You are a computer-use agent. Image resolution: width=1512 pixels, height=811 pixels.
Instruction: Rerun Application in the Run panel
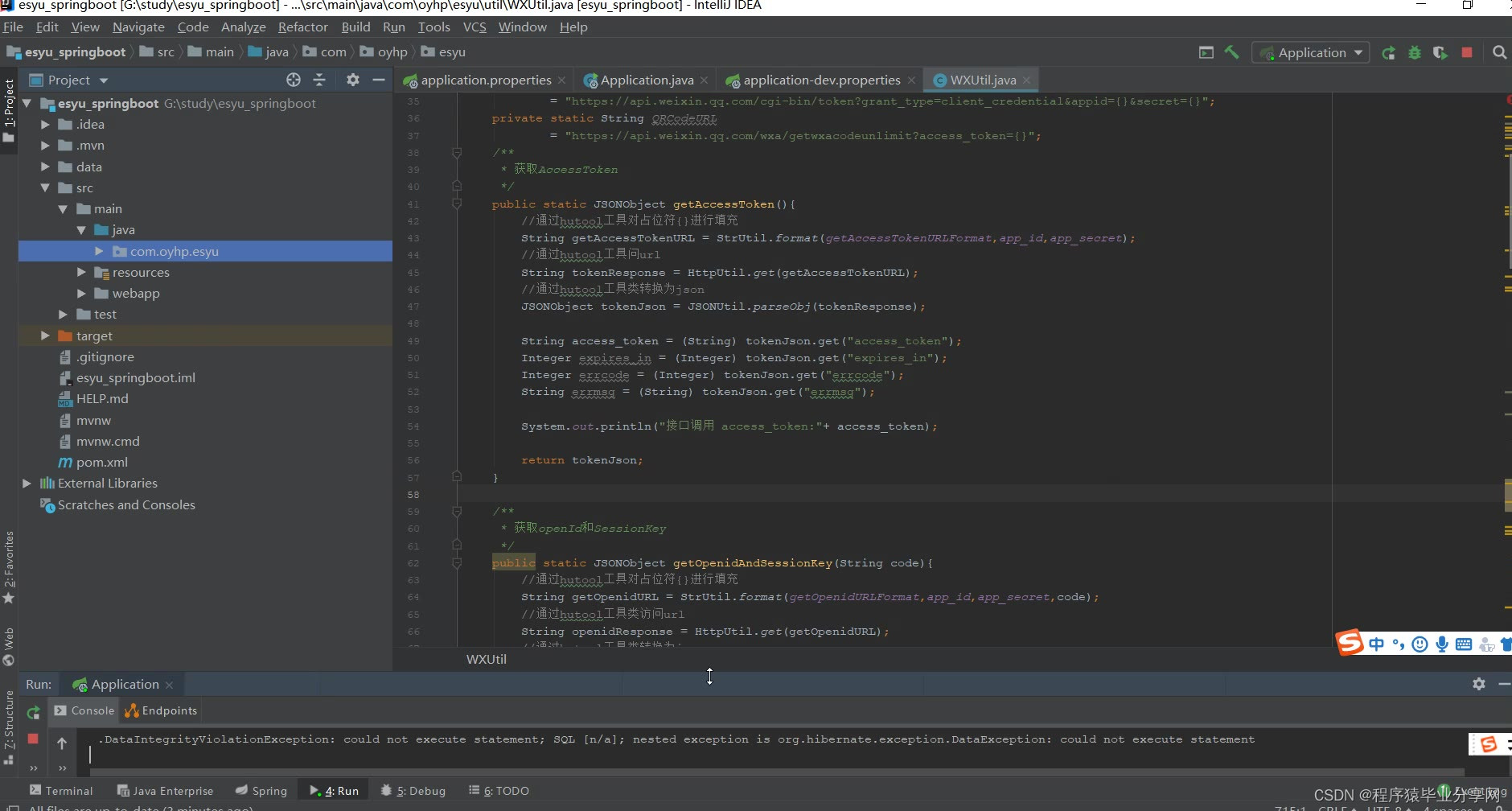coord(33,712)
